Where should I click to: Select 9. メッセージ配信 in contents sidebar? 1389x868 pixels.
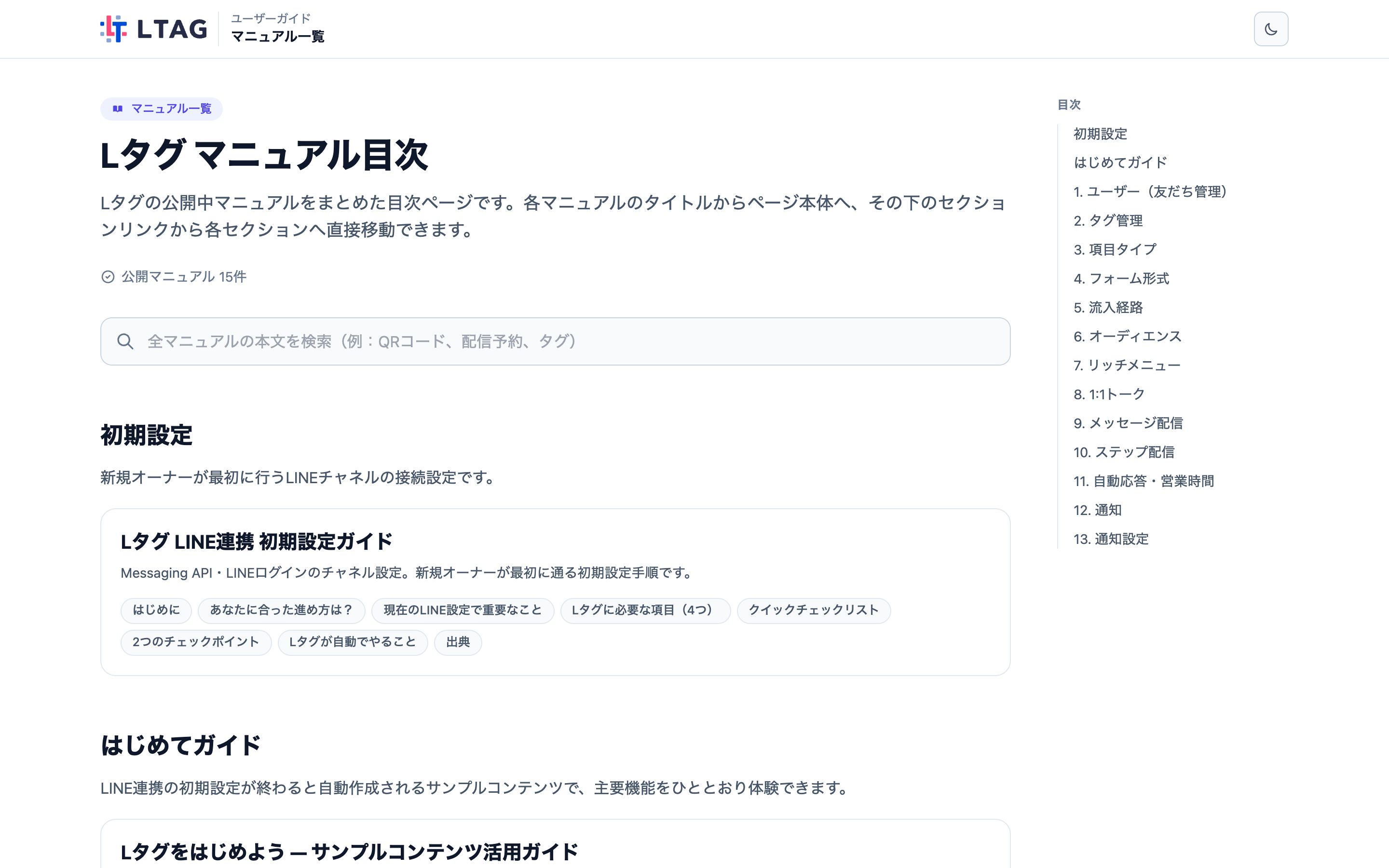point(1128,423)
